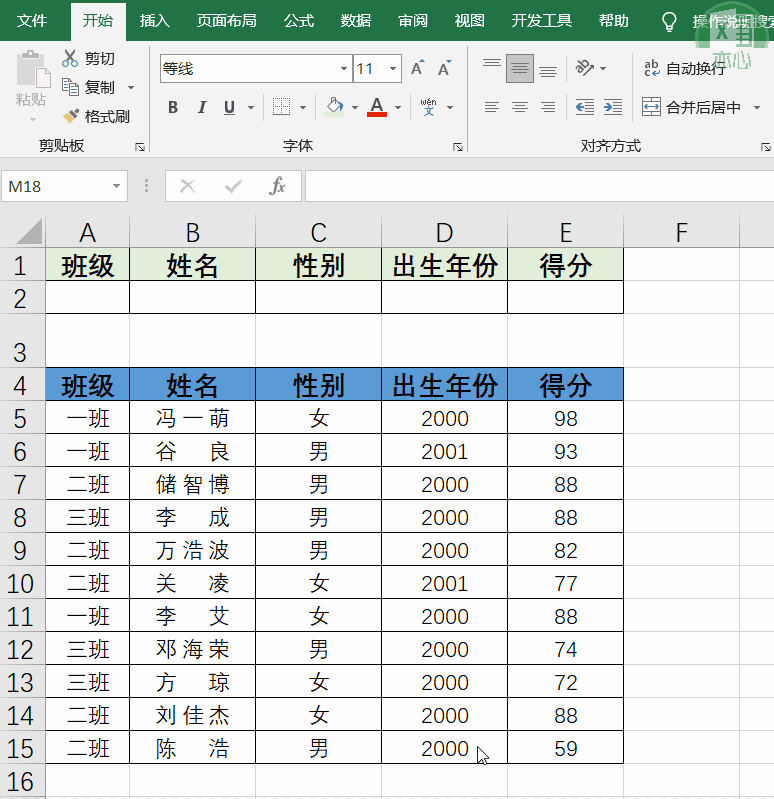Expand the text orientation dropdown arrow
This screenshot has width=774, height=799.
click(x=603, y=68)
